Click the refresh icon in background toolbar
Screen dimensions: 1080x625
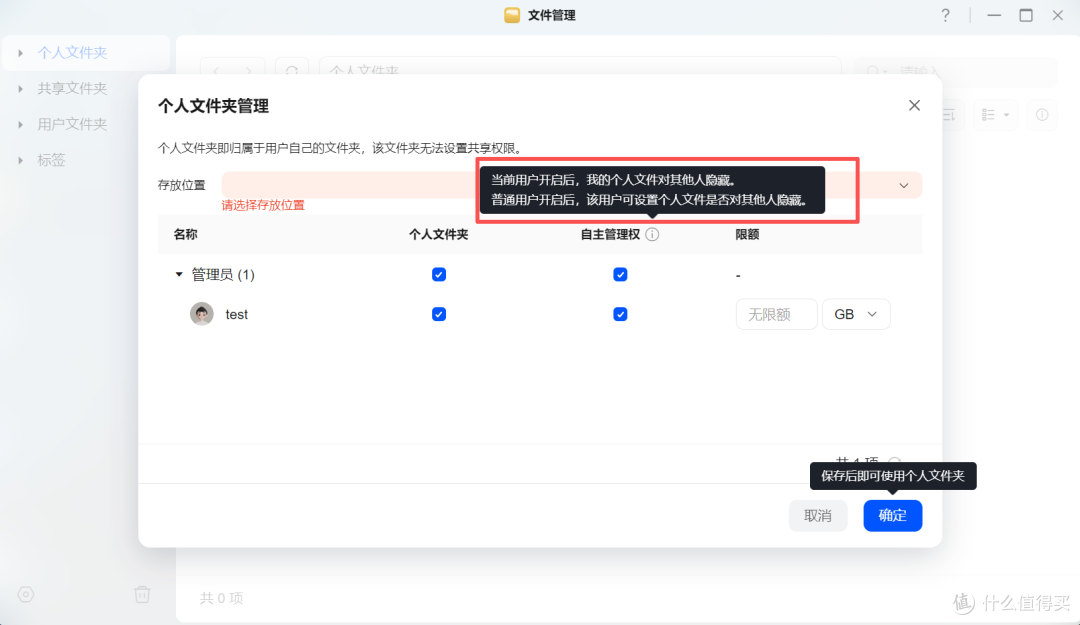(292, 70)
